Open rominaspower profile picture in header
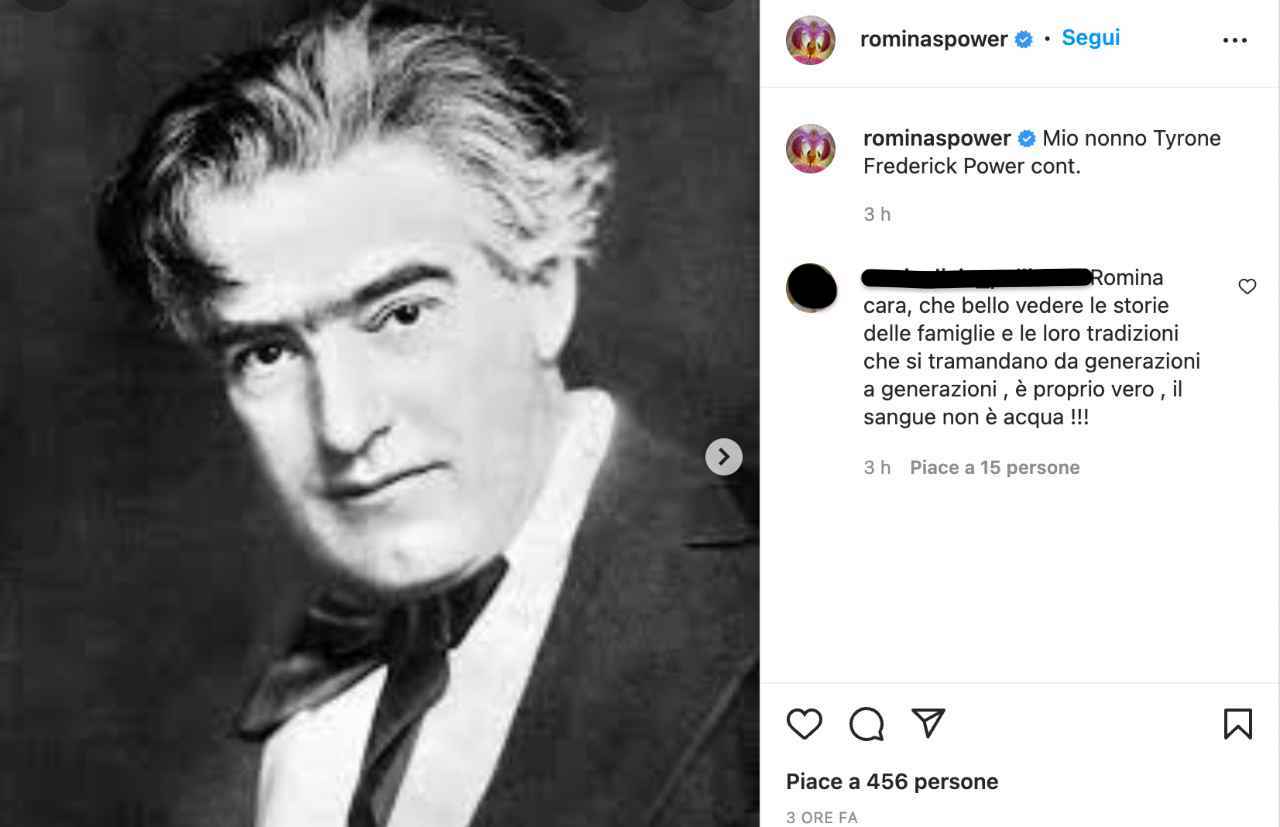1280x827 pixels. click(811, 40)
